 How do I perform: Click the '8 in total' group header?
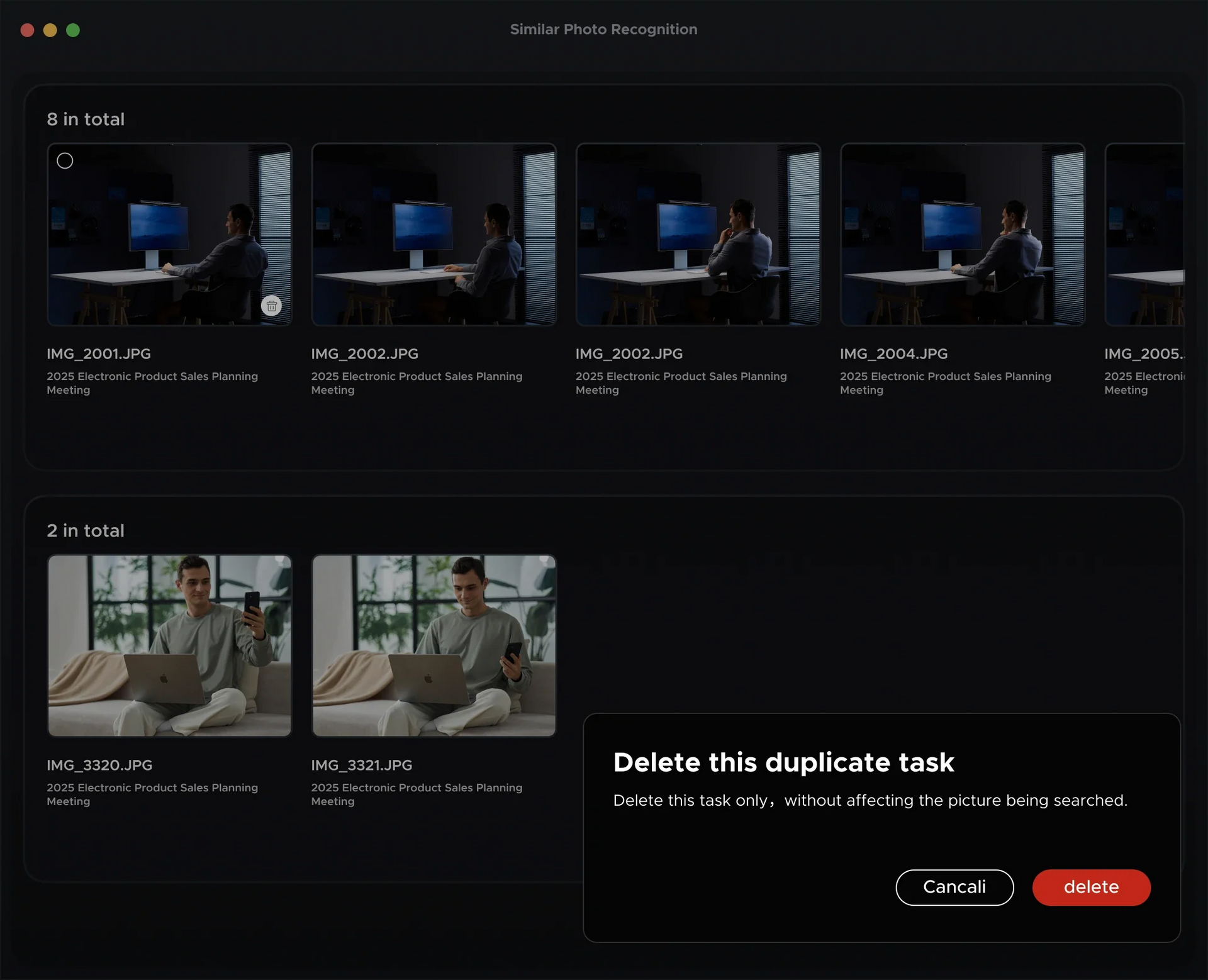[86, 120]
